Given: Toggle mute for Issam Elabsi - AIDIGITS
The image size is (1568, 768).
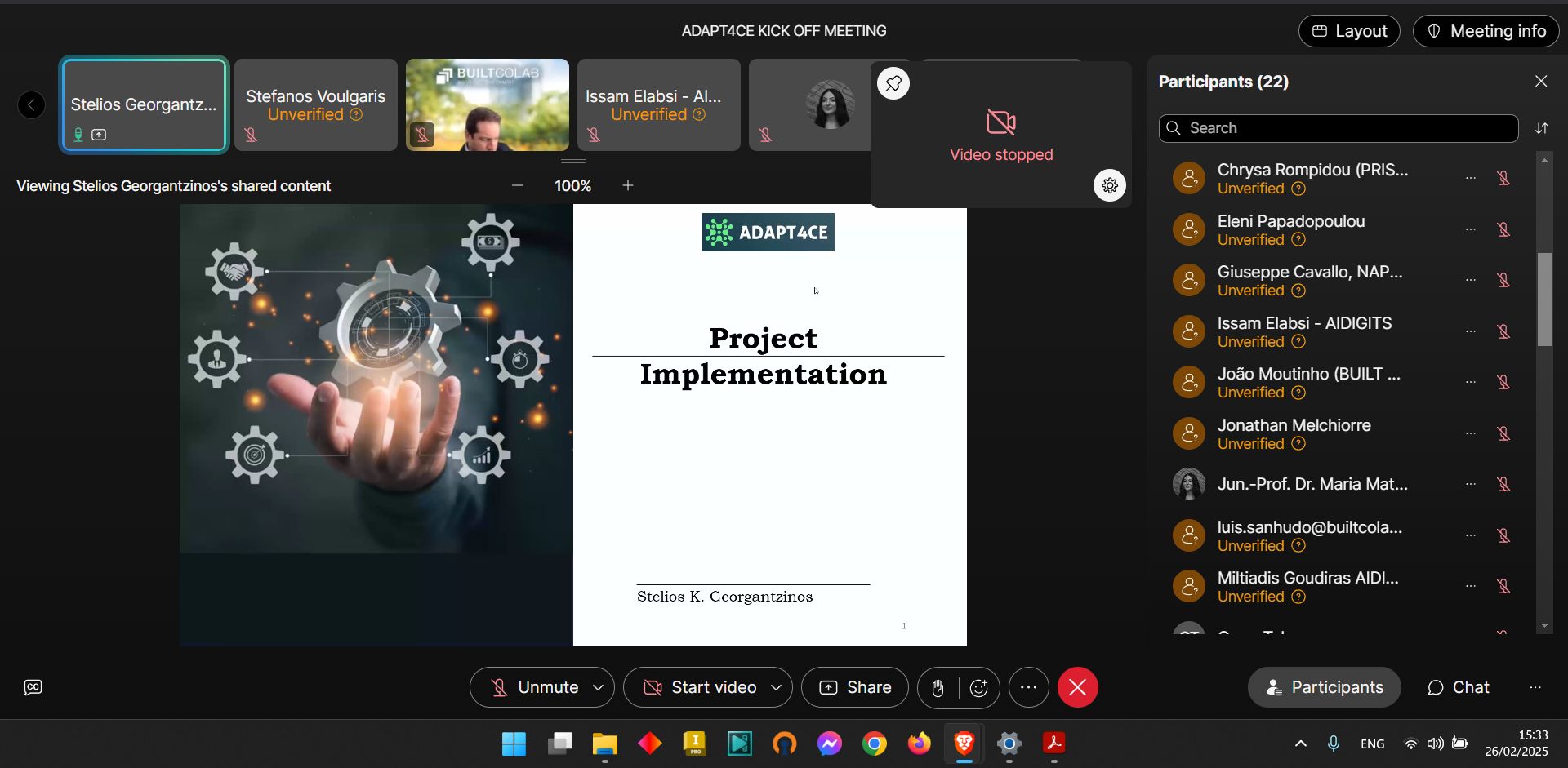Looking at the screenshot, I should (x=1503, y=331).
